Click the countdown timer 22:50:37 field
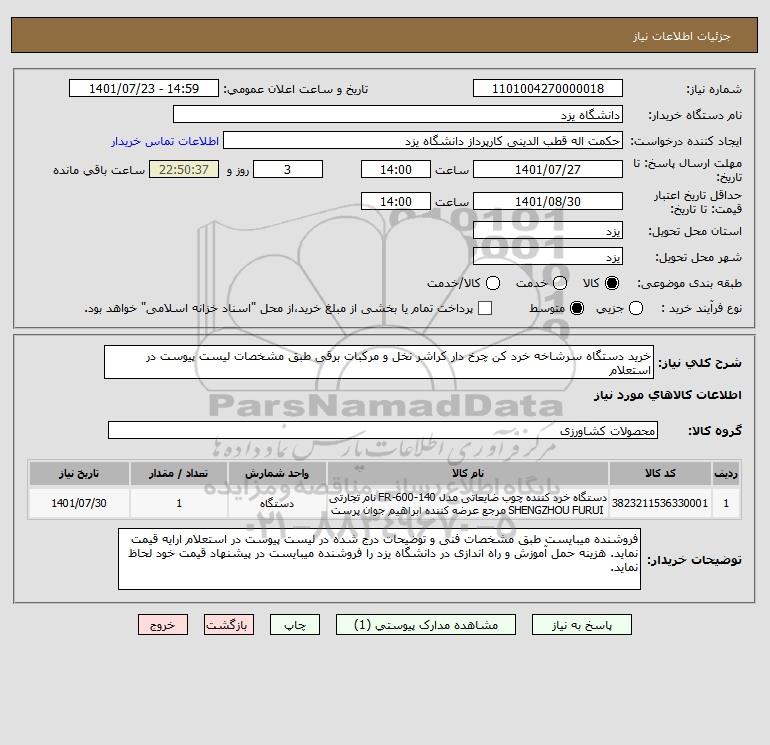Screen dimensions: 770x745 (184, 169)
